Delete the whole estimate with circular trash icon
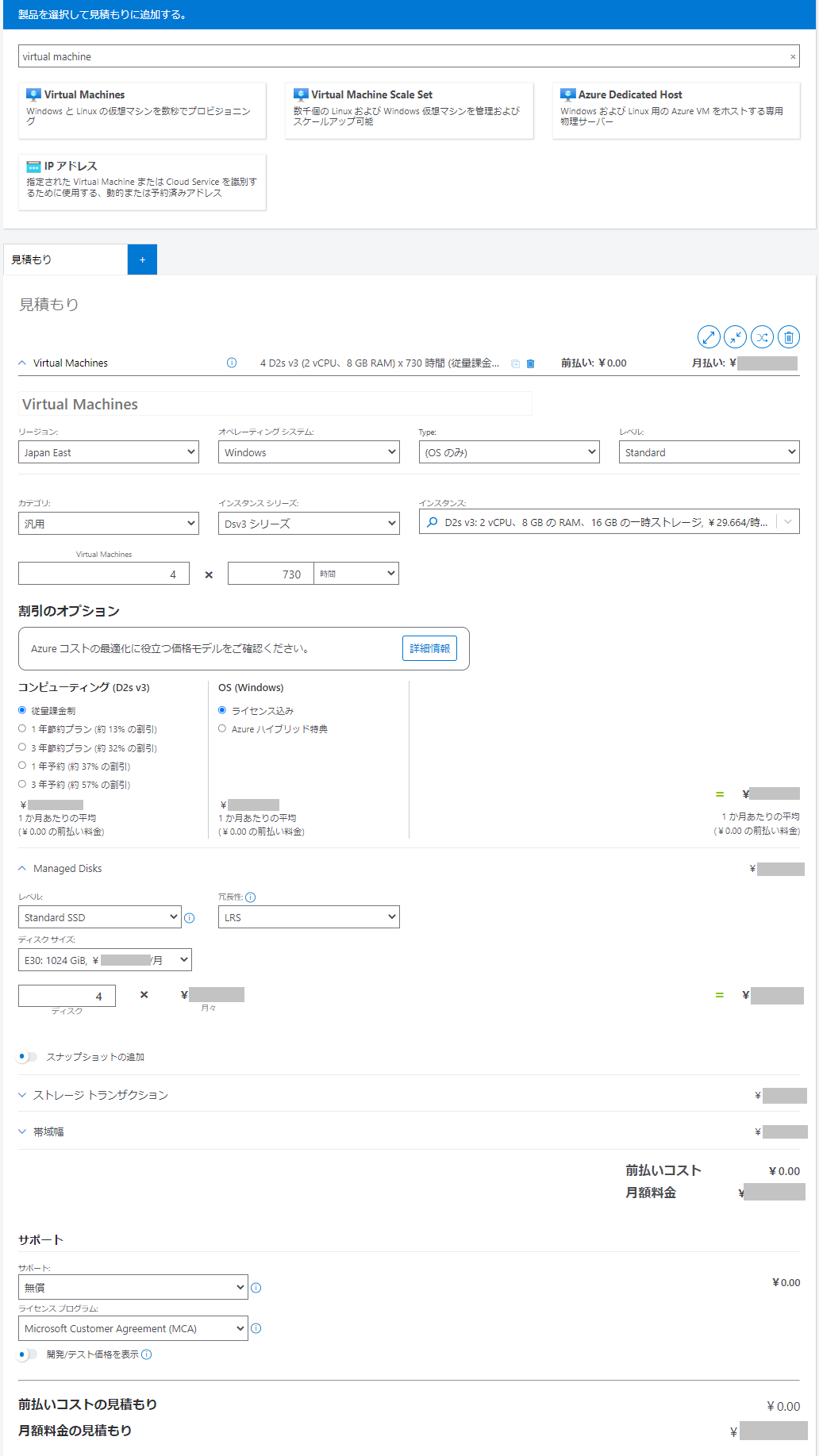The width and height of the screenshot is (819, 1456). [x=789, y=337]
